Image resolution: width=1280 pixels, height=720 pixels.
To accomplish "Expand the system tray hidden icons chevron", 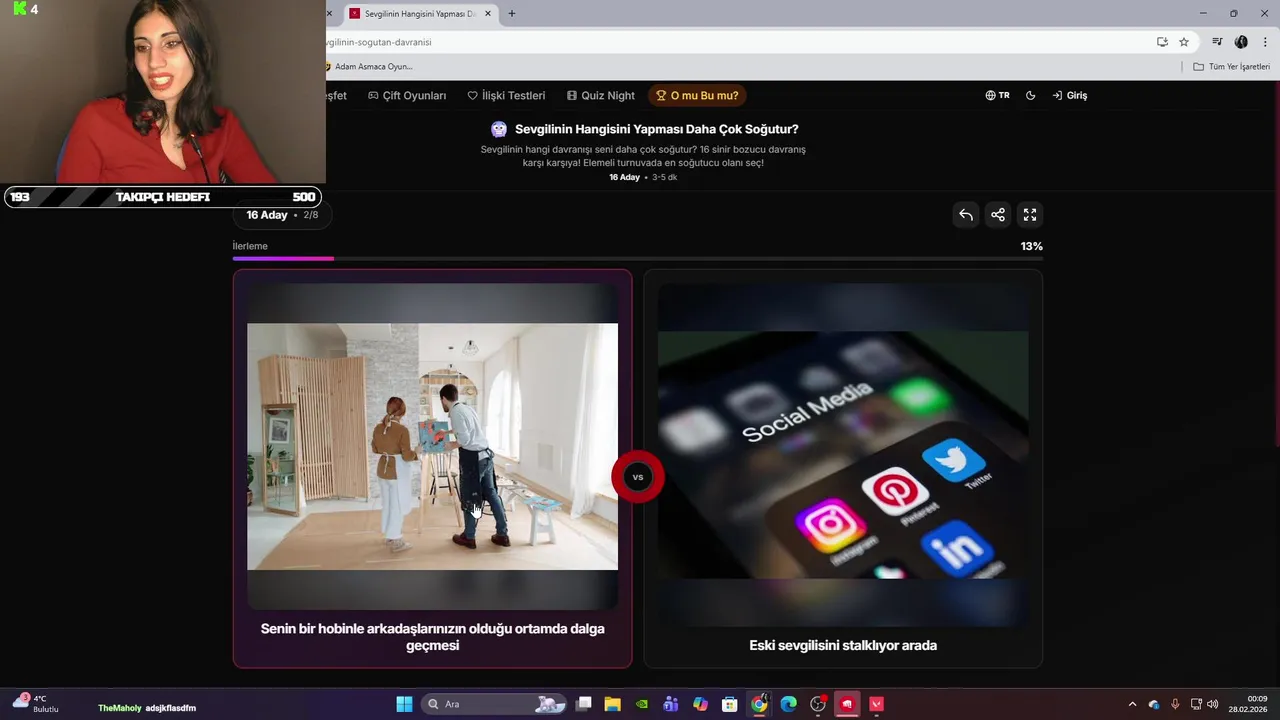I will pos(1132,704).
